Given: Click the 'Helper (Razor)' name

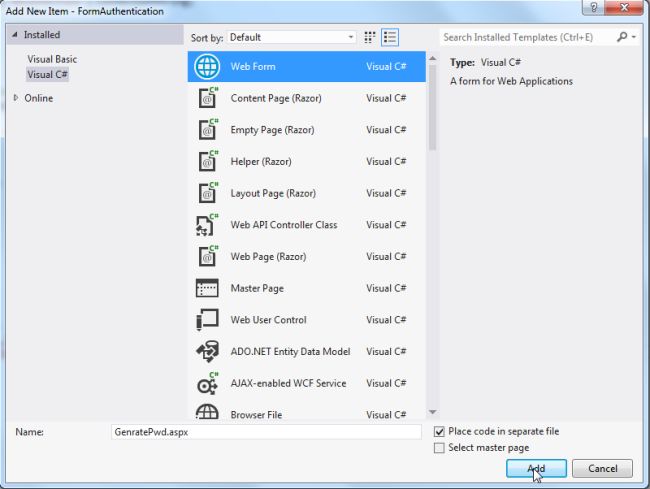Looking at the screenshot, I should click(x=261, y=162).
